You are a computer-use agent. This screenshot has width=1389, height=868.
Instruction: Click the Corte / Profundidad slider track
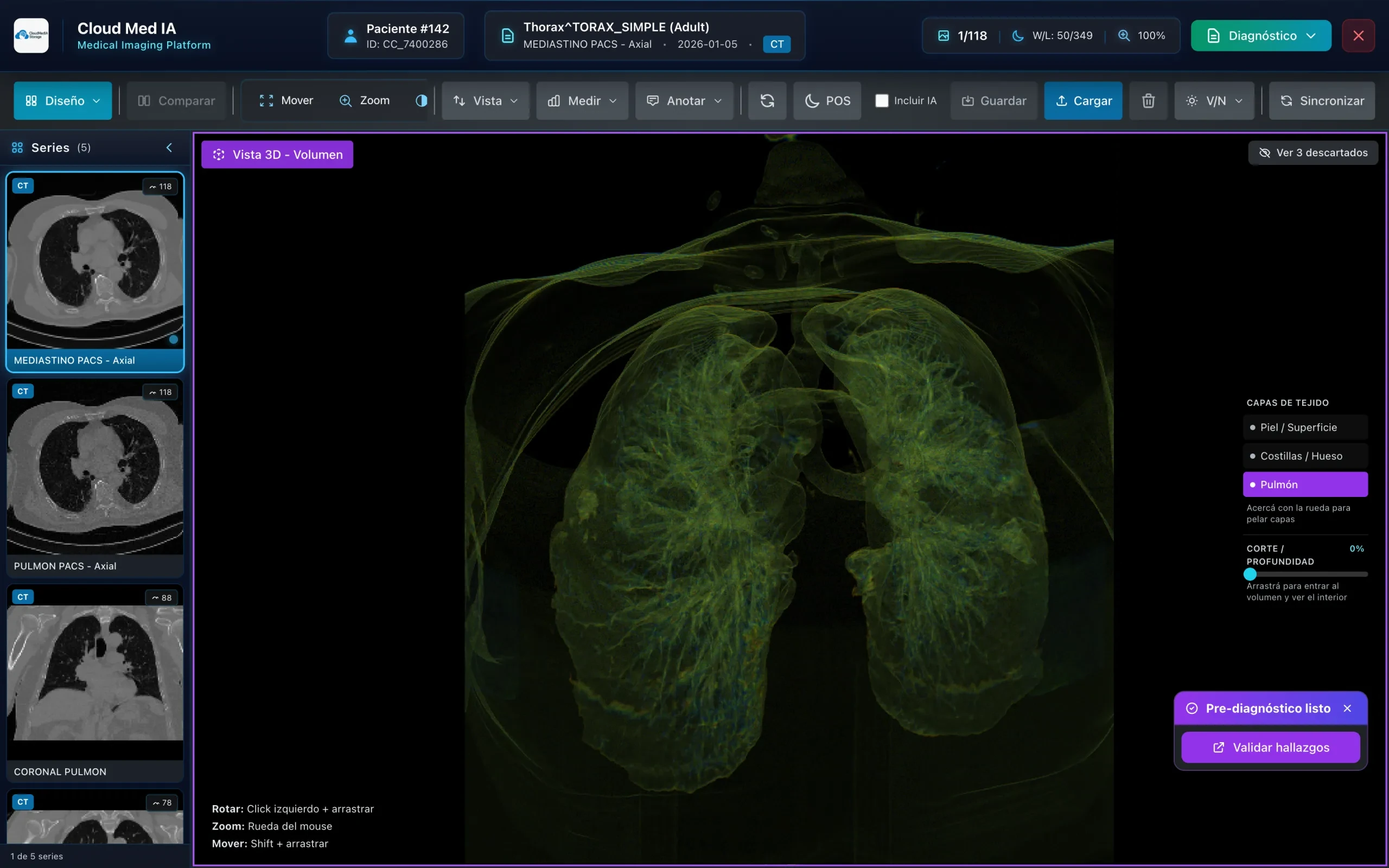[1307, 574]
